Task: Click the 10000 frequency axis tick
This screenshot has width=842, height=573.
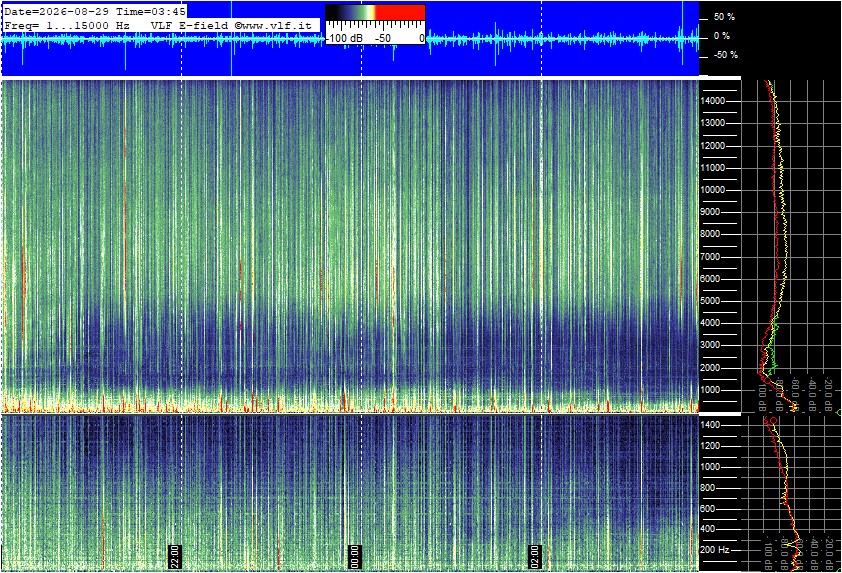Action: tap(713, 190)
